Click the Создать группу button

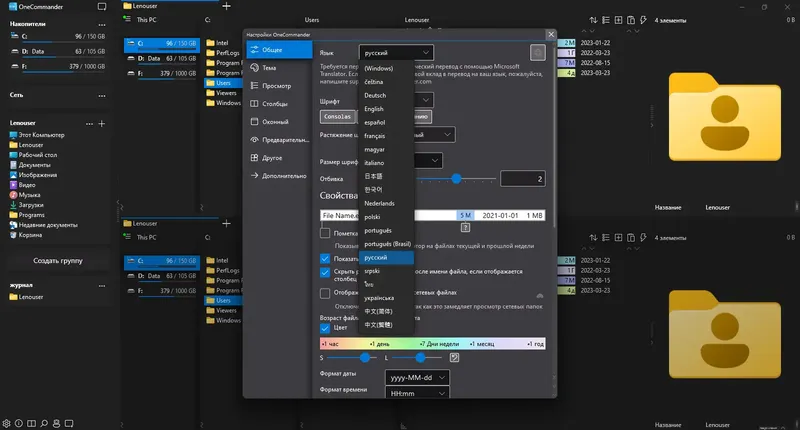(x=58, y=261)
